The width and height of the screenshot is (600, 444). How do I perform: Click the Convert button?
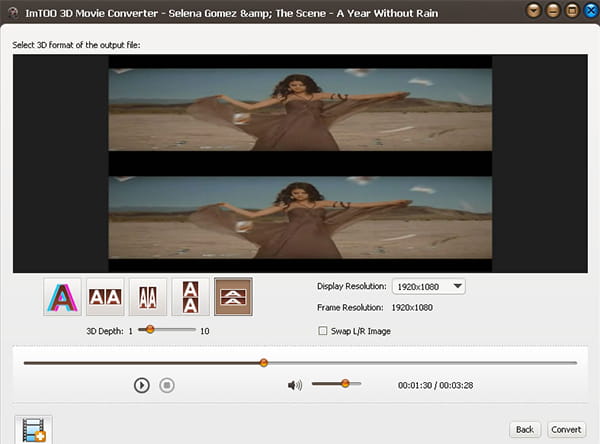(x=566, y=429)
